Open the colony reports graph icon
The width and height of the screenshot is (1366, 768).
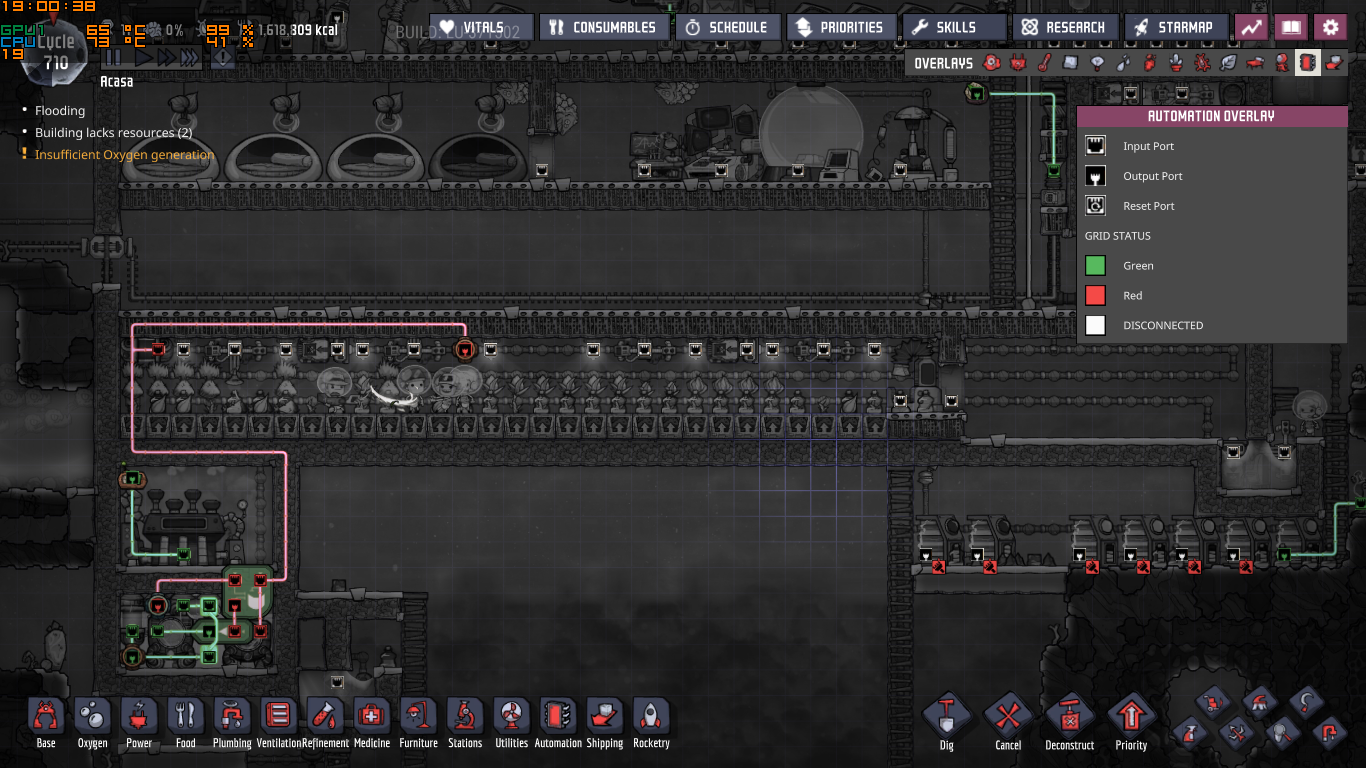(x=1251, y=27)
